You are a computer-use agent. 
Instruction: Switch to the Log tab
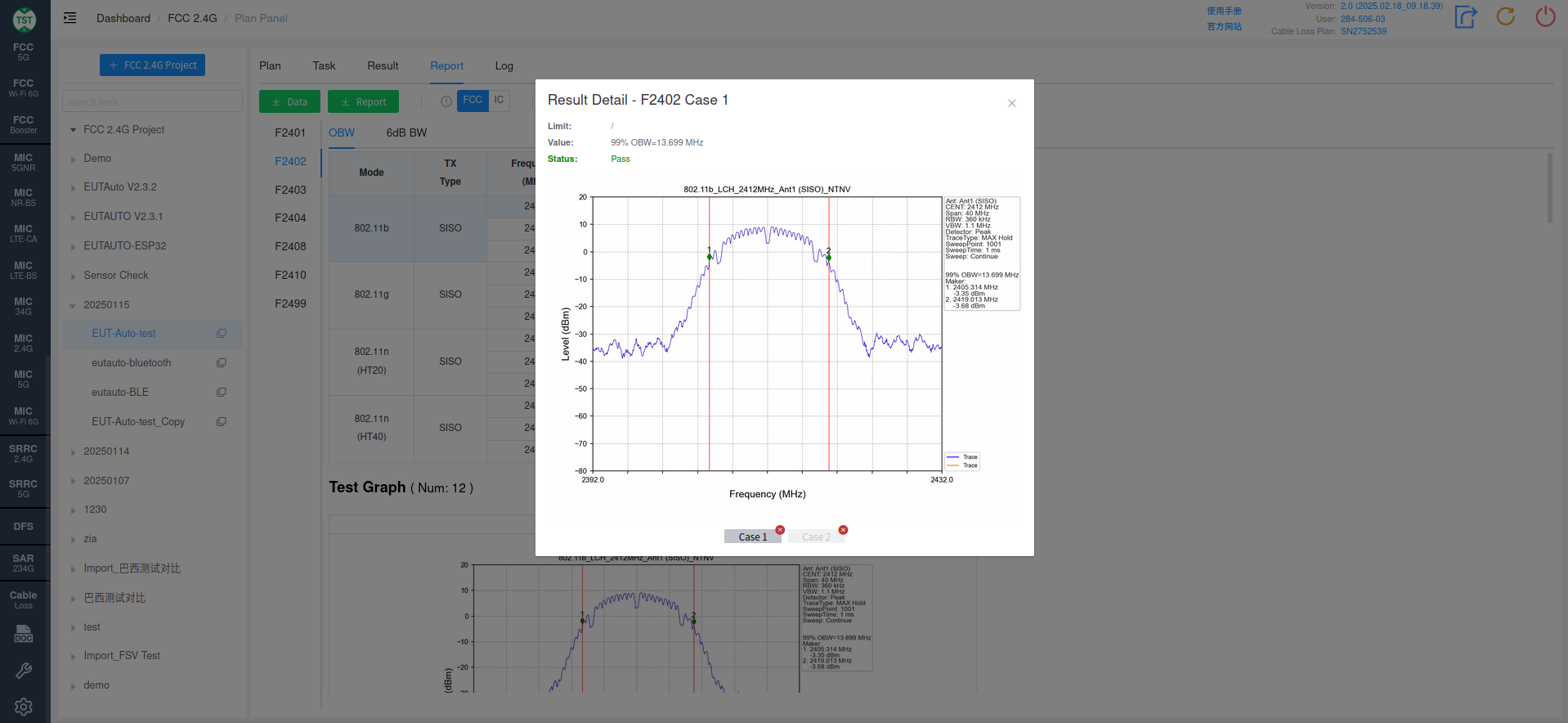(504, 66)
